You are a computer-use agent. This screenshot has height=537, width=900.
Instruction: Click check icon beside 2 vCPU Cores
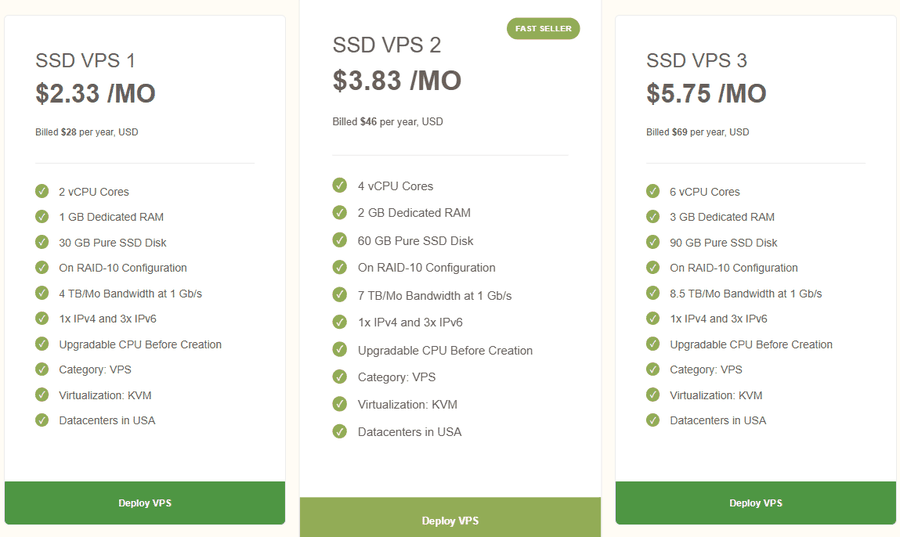(x=42, y=191)
